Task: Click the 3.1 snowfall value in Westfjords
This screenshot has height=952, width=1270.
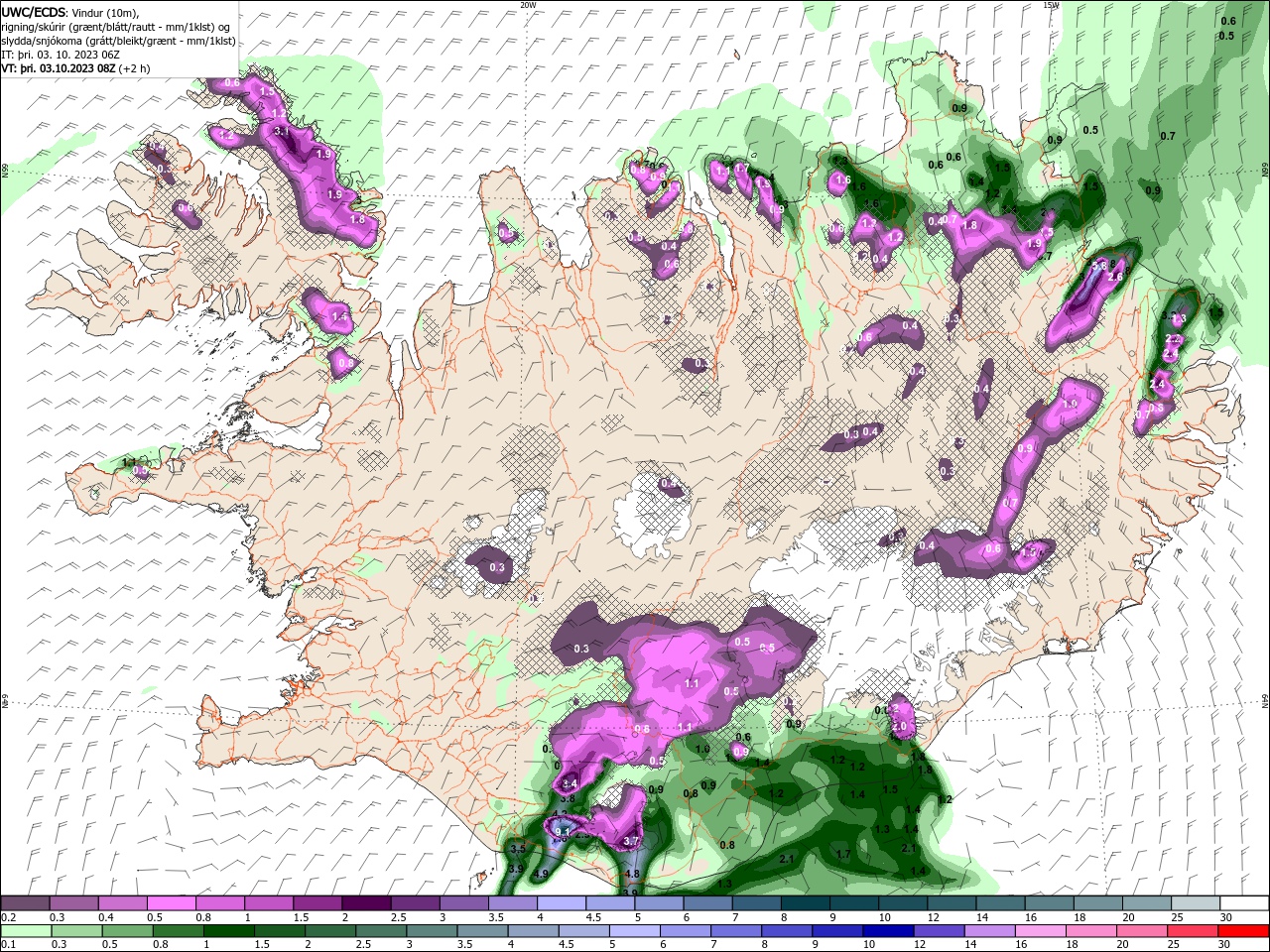Action: point(281,132)
